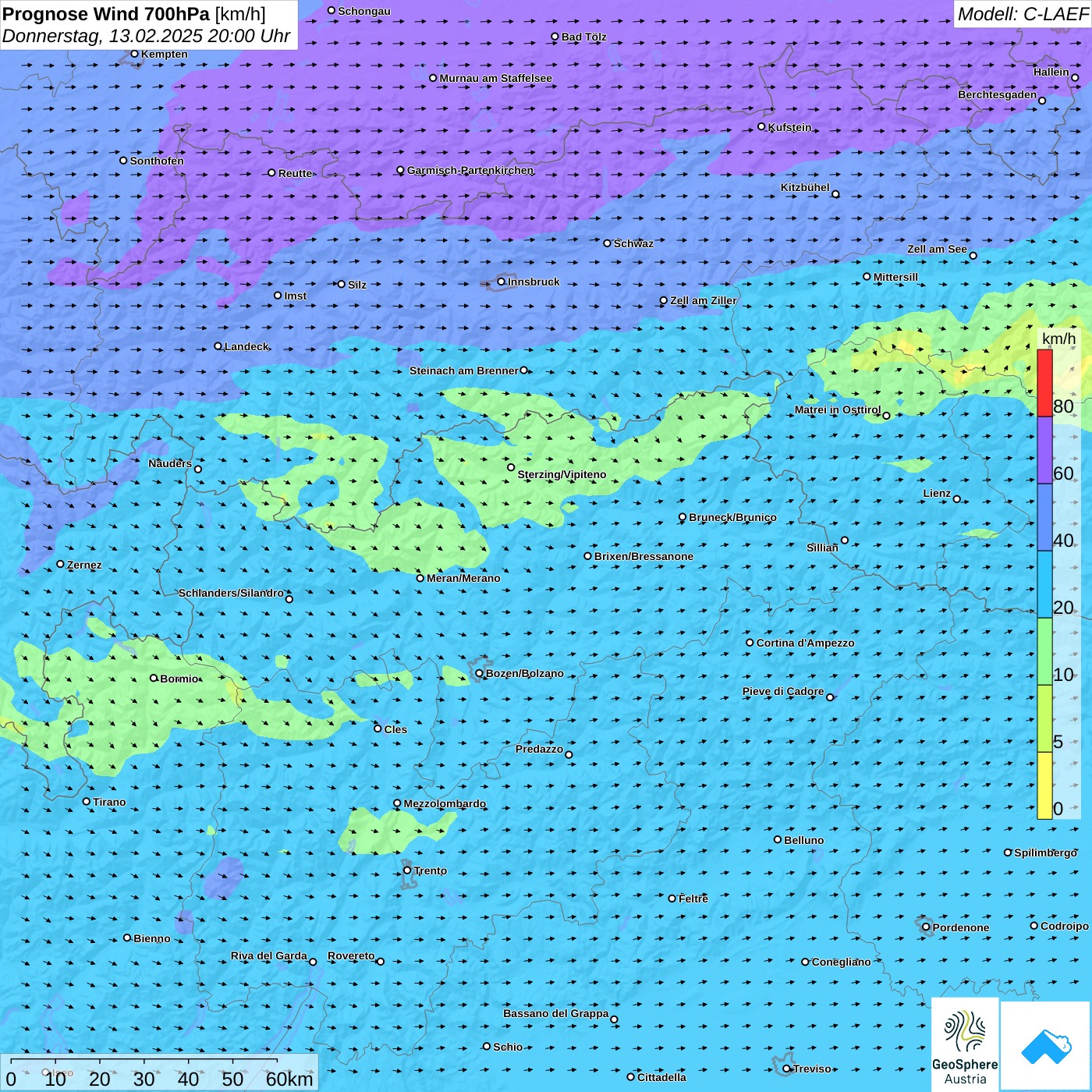The width and height of the screenshot is (1092, 1092).
Task: Select the "Sterzing/Vipiteno" map label
Action: pos(562,474)
